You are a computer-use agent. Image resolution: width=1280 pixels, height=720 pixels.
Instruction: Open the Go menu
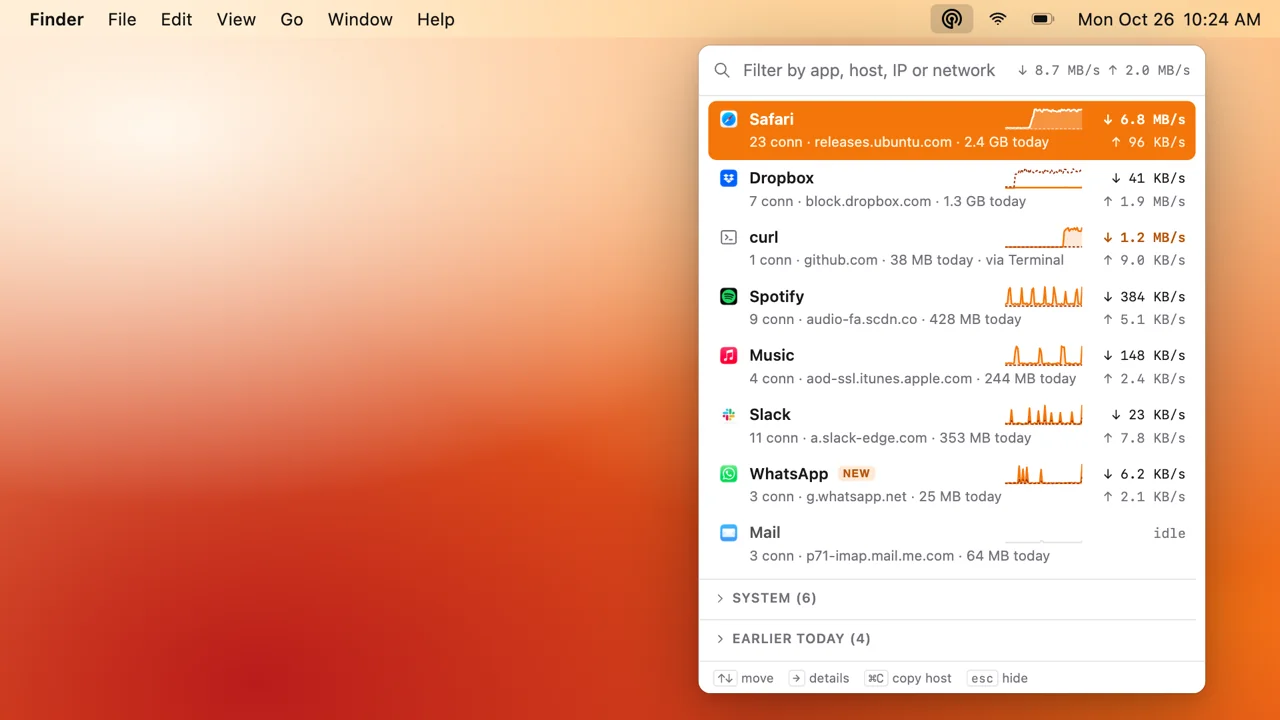tap(292, 19)
